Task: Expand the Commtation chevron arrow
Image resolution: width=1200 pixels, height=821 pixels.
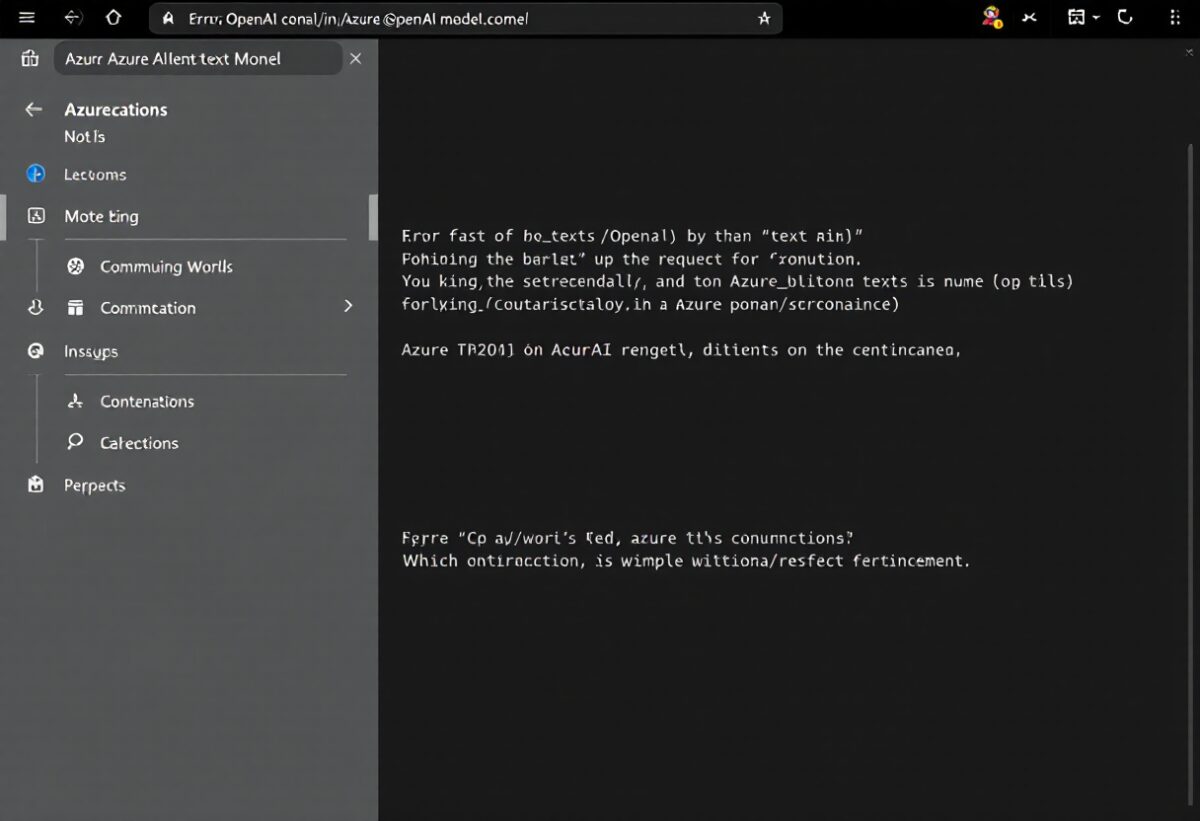Action: [x=348, y=306]
